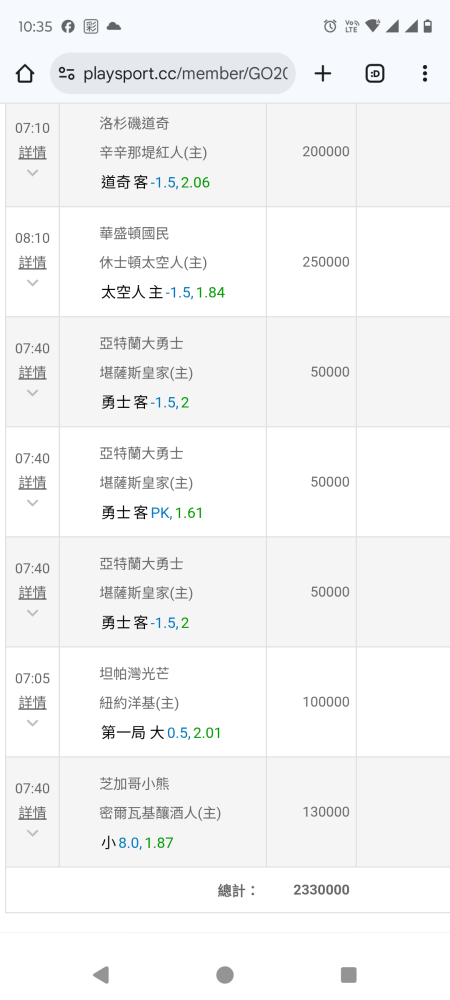
Task: Tap the browser home icon
Action: (x=25, y=74)
